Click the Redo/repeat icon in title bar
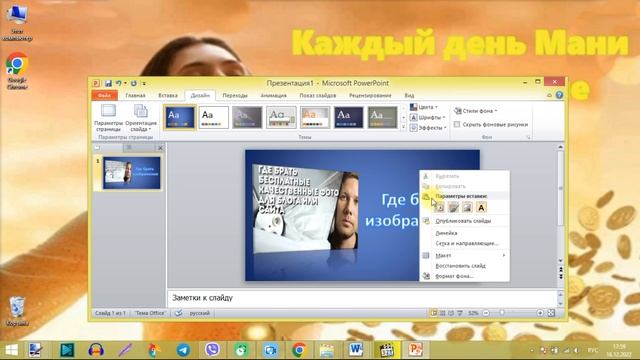The height and width of the screenshot is (360, 640). point(133,83)
